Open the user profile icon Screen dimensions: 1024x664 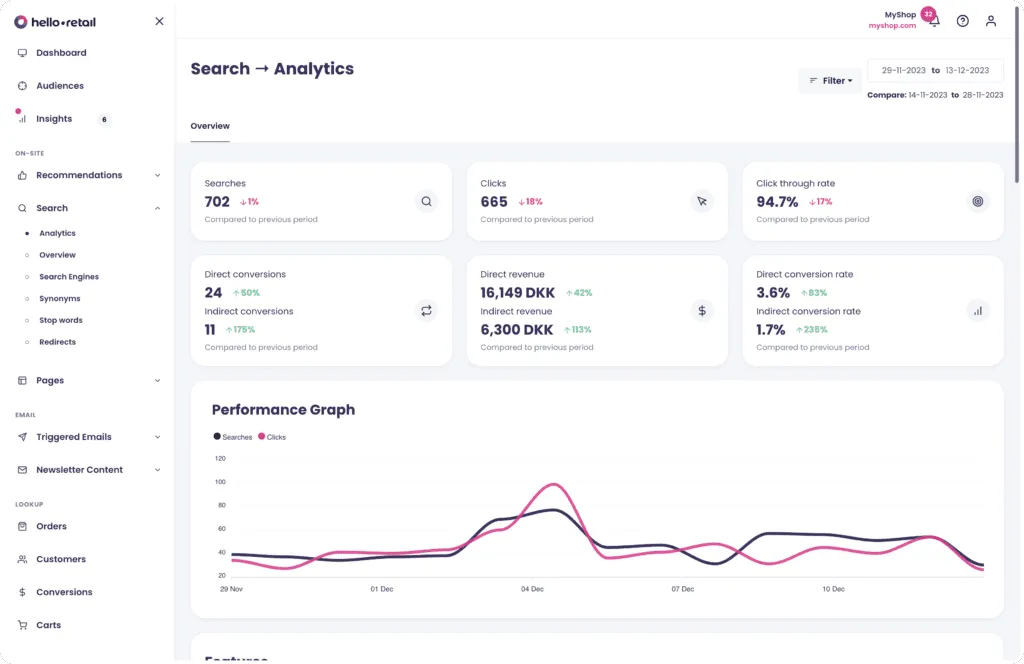990,20
